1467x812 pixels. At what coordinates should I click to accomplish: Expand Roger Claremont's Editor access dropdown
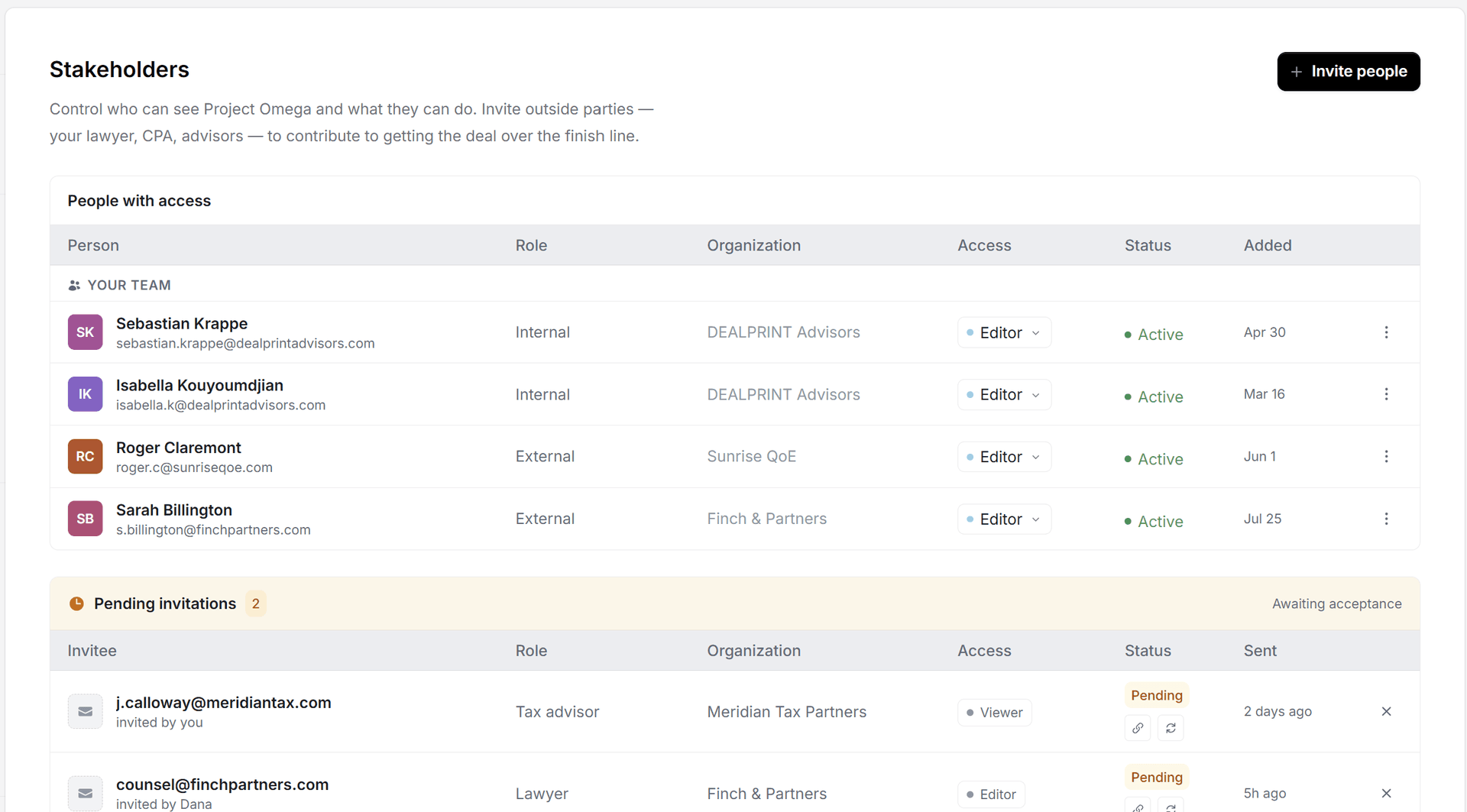click(x=1004, y=457)
